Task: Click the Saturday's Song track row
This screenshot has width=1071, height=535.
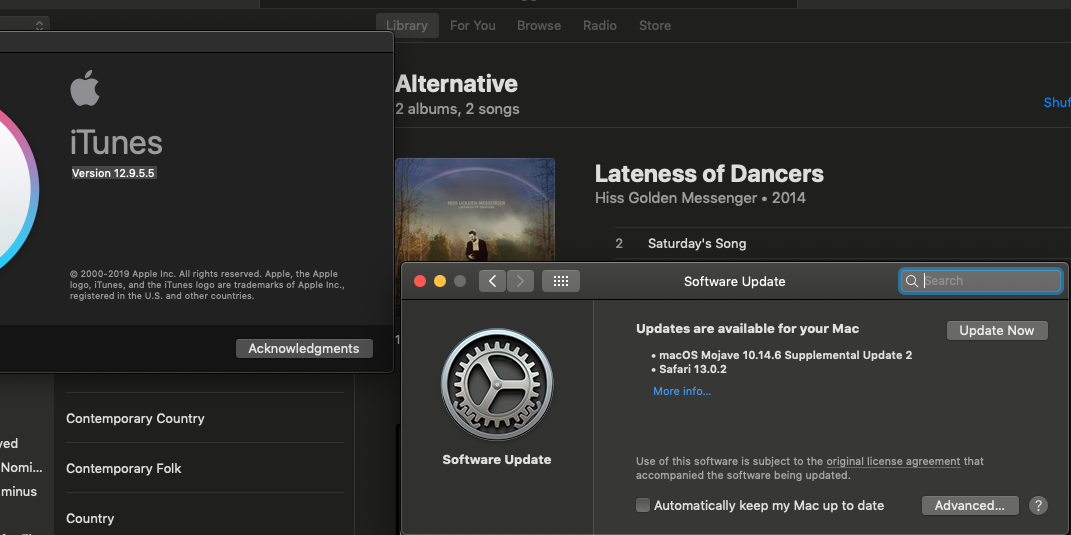Action: (x=843, y=243)
